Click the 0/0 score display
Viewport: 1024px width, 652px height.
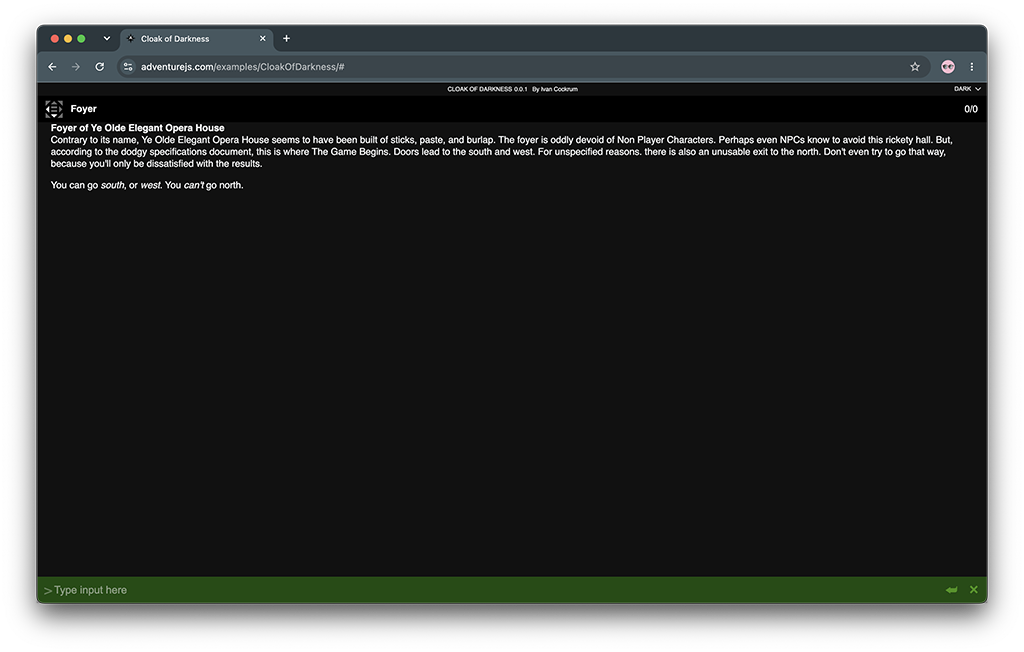click(970, 109)
